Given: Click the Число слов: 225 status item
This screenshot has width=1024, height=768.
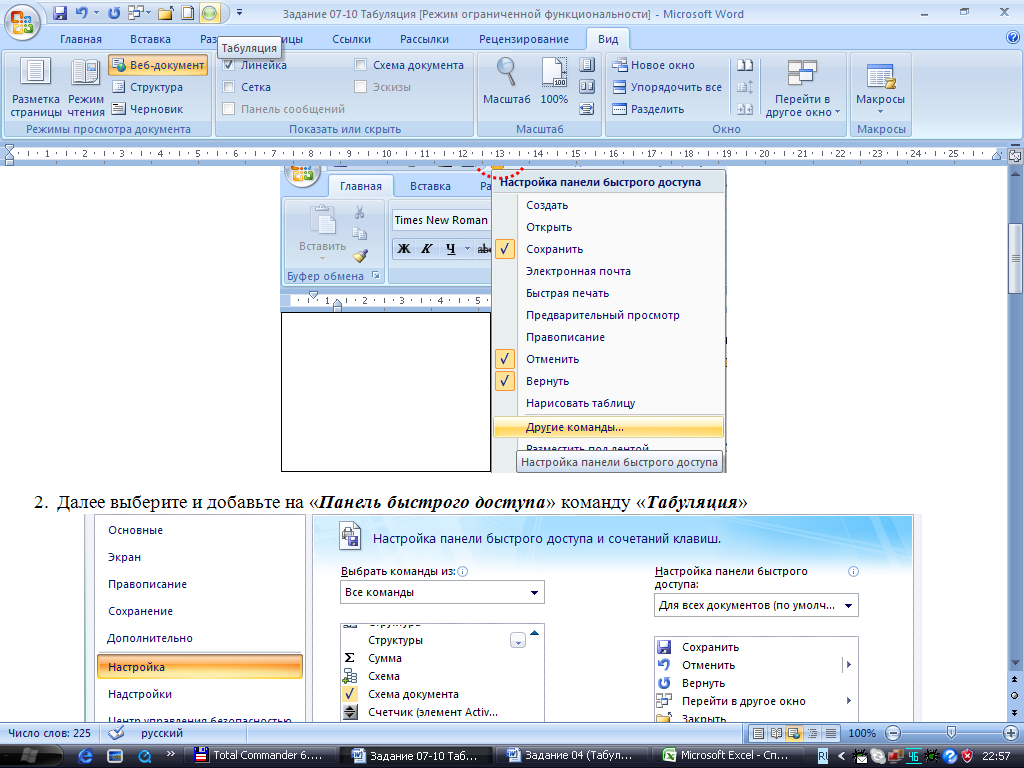Looking at the screenshot, I should 50,733.
